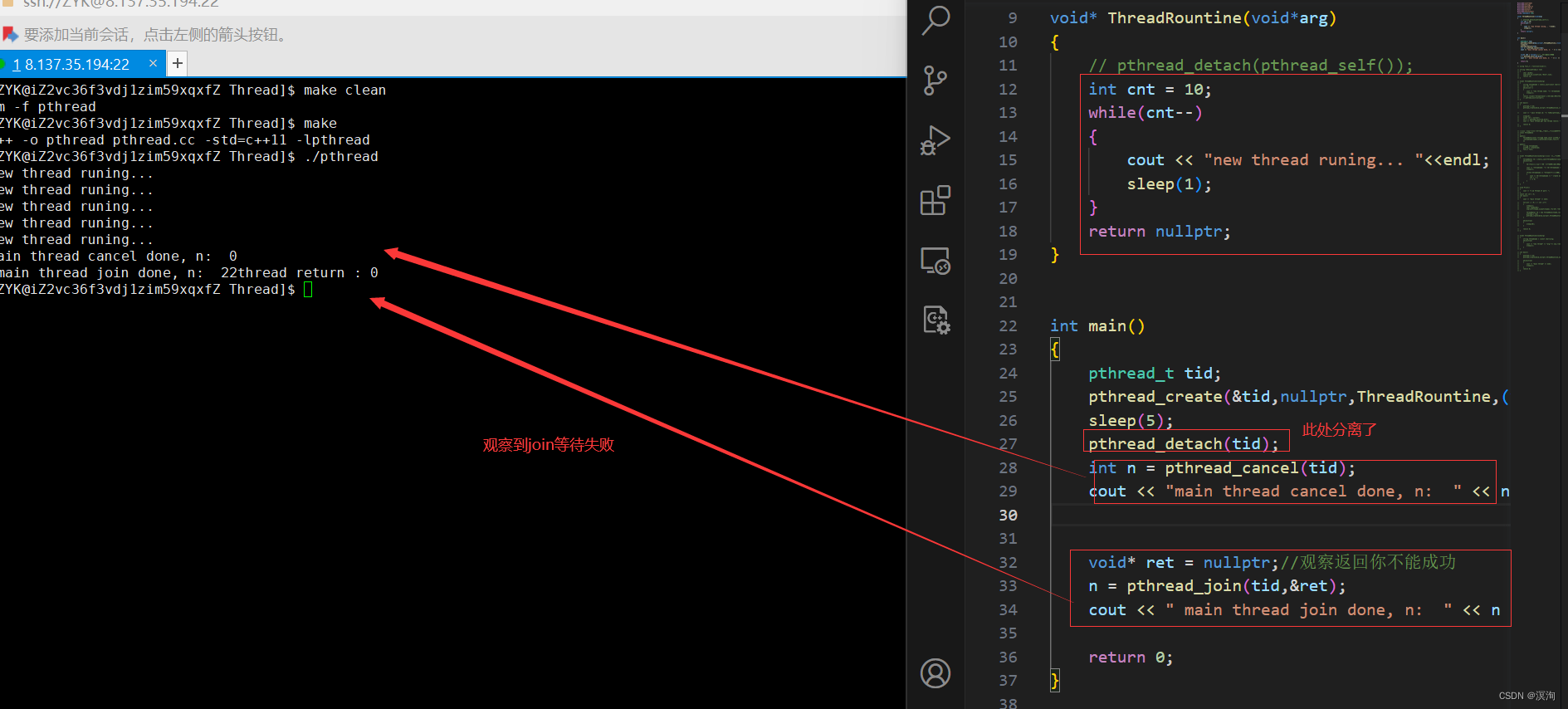Click the pthread_detach(tid) code line

(x=1183, y=443)
